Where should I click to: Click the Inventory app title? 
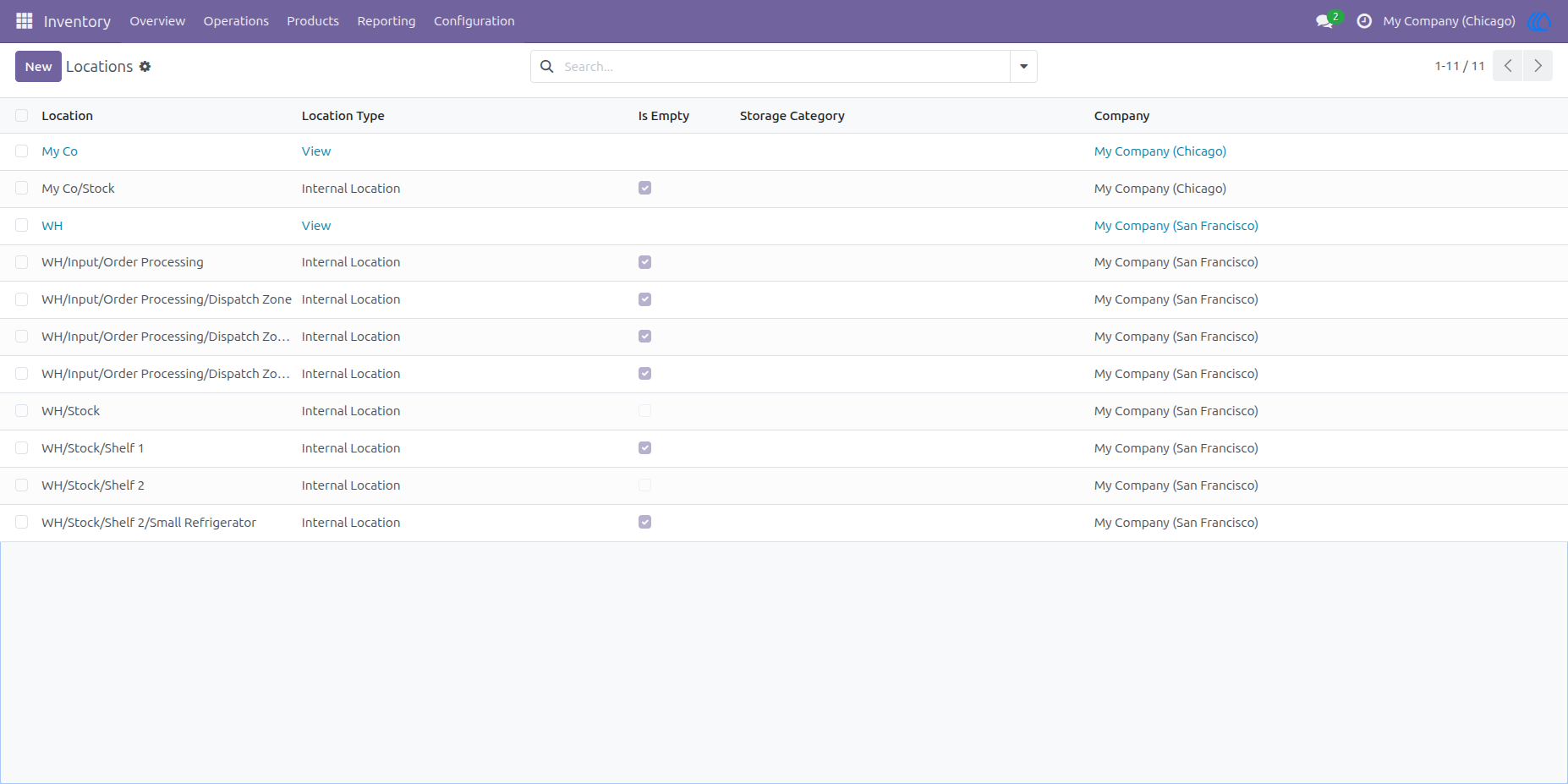(77, 21)
